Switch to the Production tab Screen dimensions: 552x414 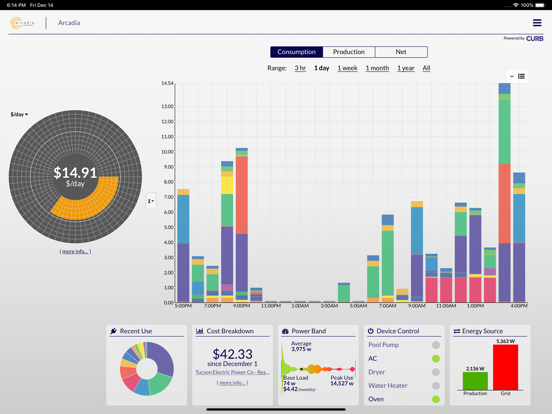pyautogui.click(x=349, y=52)
